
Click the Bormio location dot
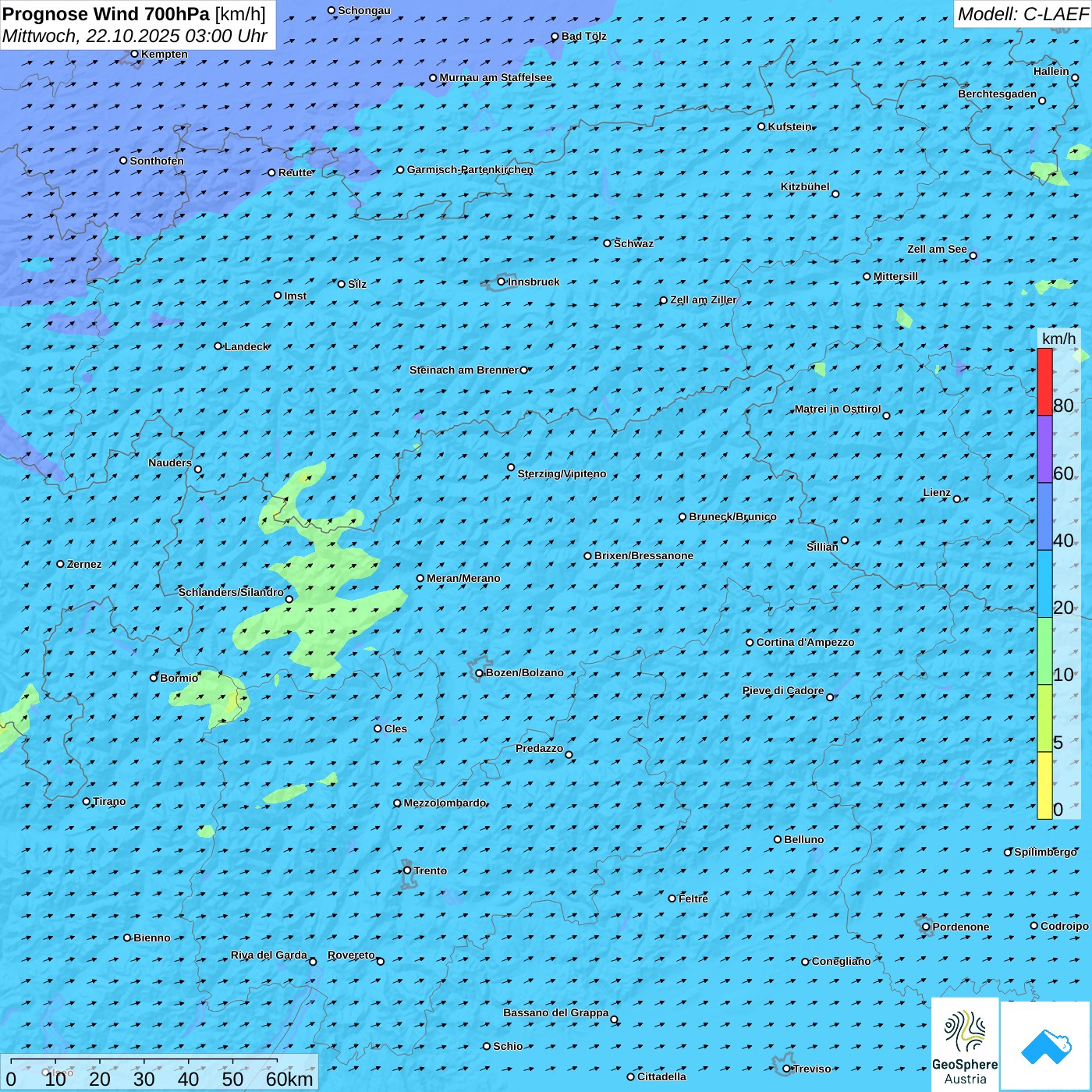coord(154,678)
